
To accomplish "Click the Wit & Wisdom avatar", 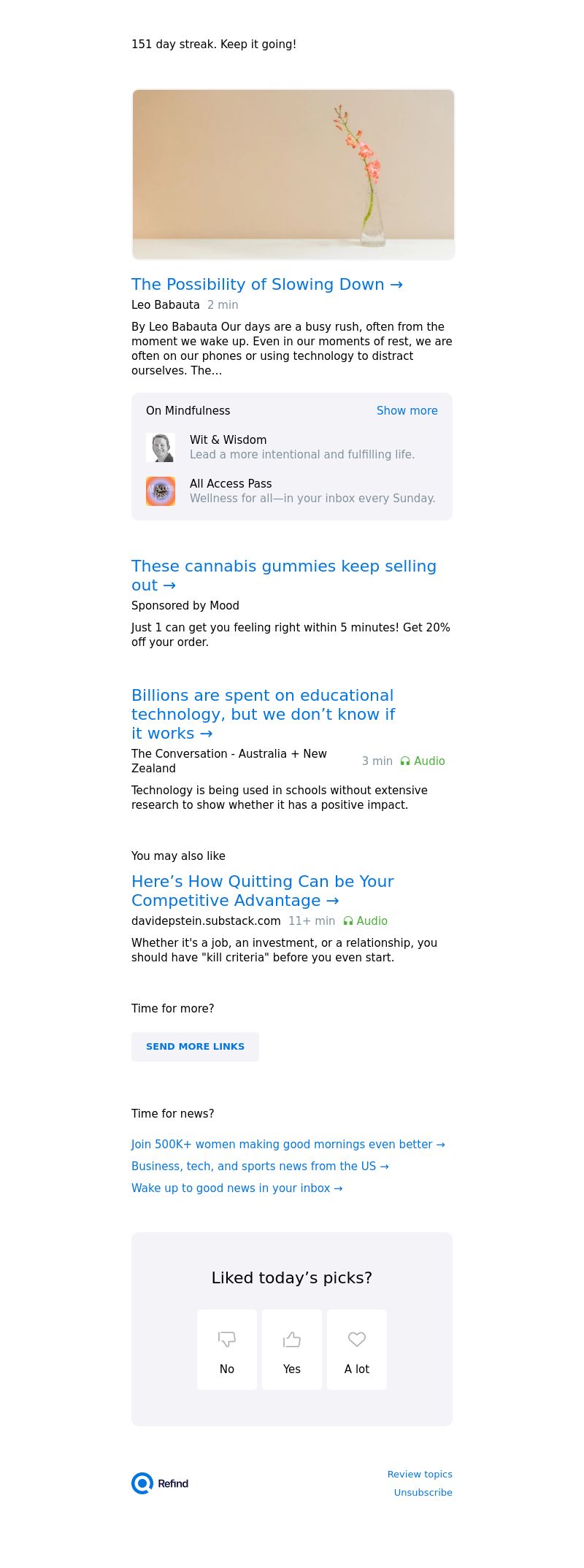I will (161, 447).
